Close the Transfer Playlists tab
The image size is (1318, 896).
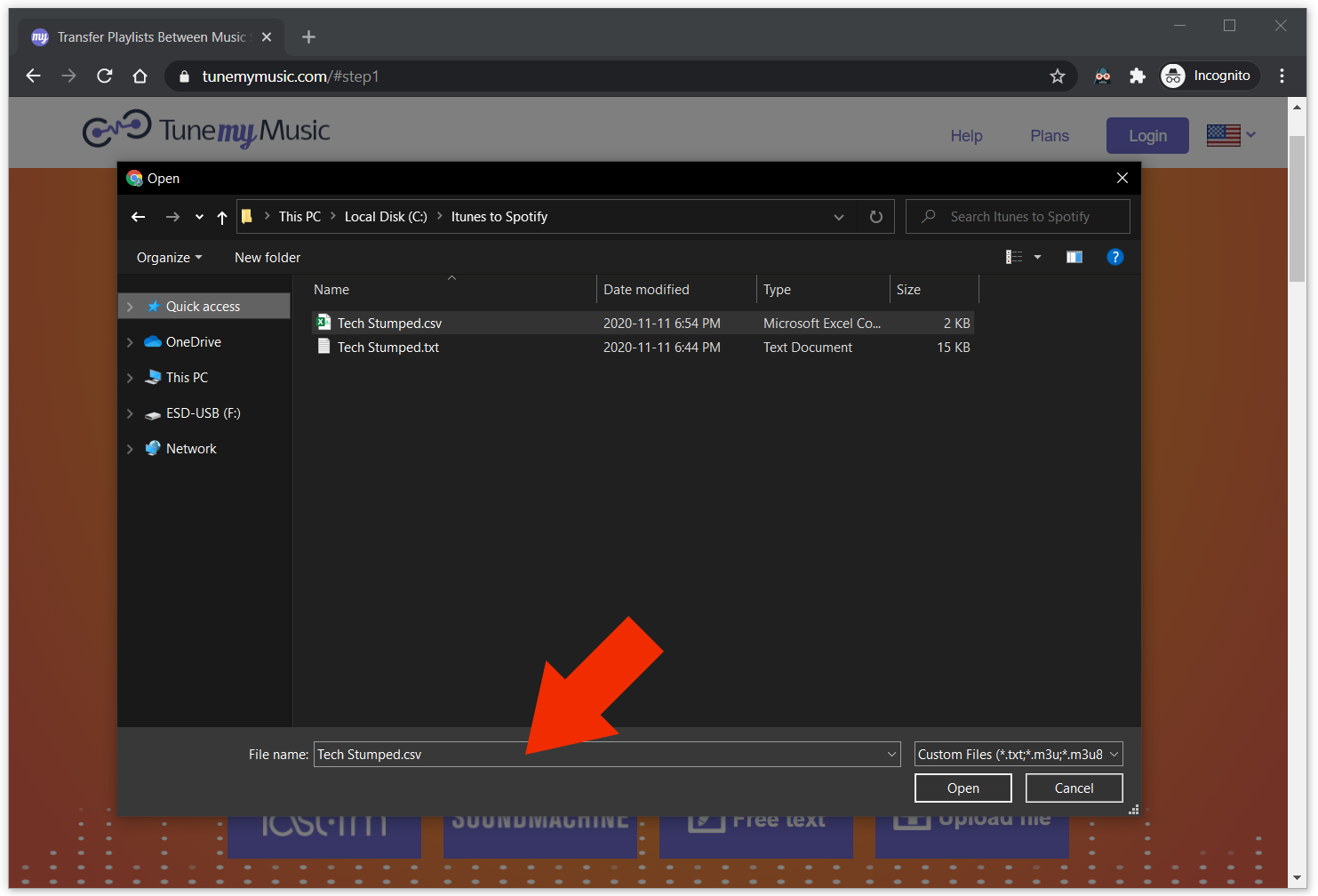tap(267, 37)
